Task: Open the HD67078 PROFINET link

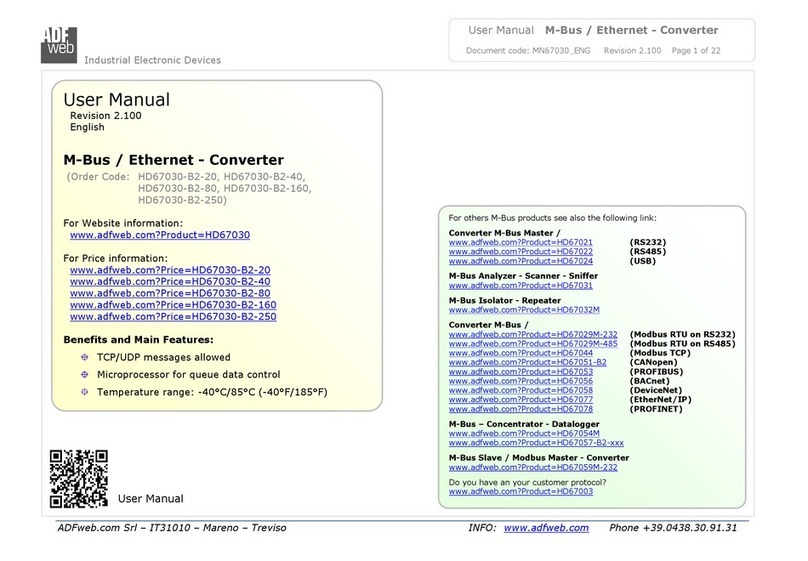Action: (520, 409)
